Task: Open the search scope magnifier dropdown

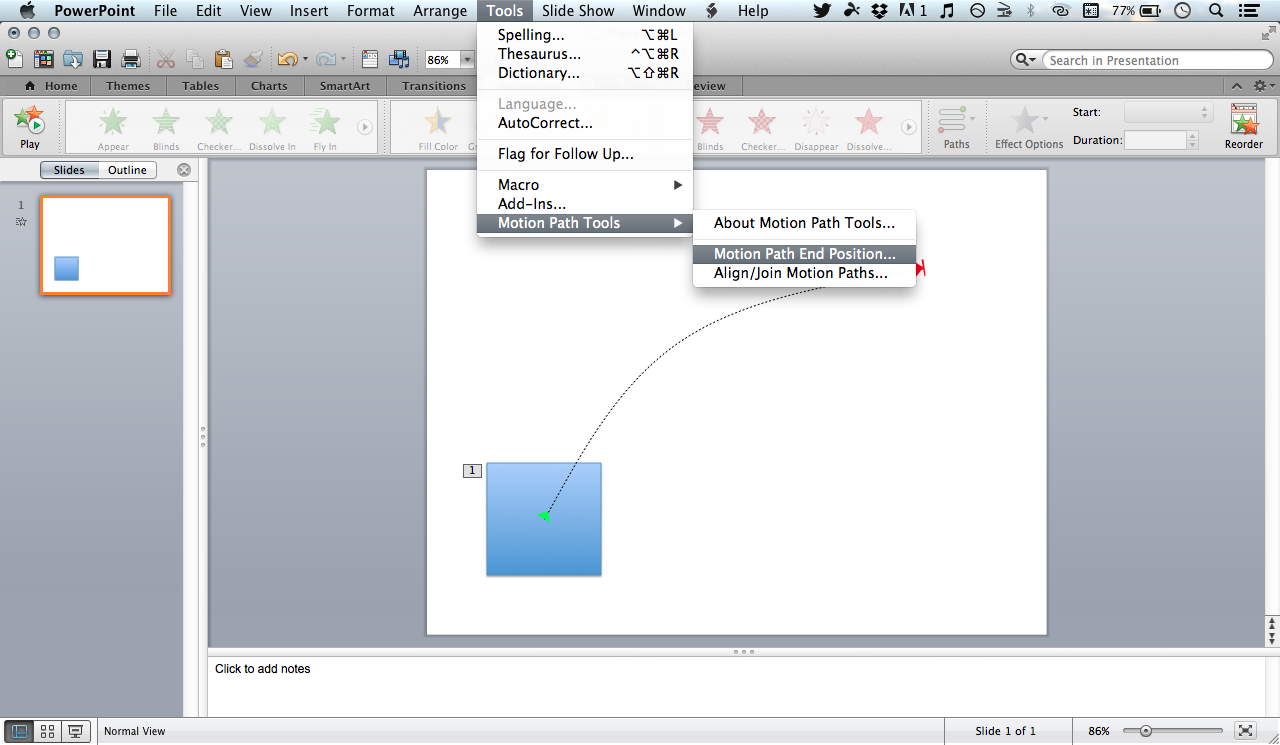Action: click(x=1025, y=59)
